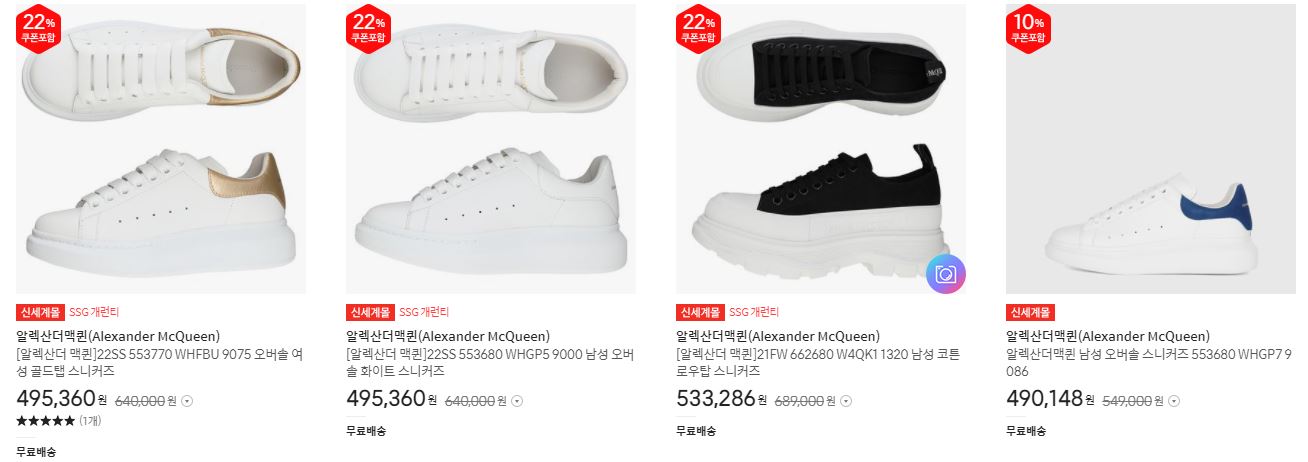Open the 21FW 662680 W4QK1 1320 product title
Screen dimensions: 1308x462
coord(820,362)
